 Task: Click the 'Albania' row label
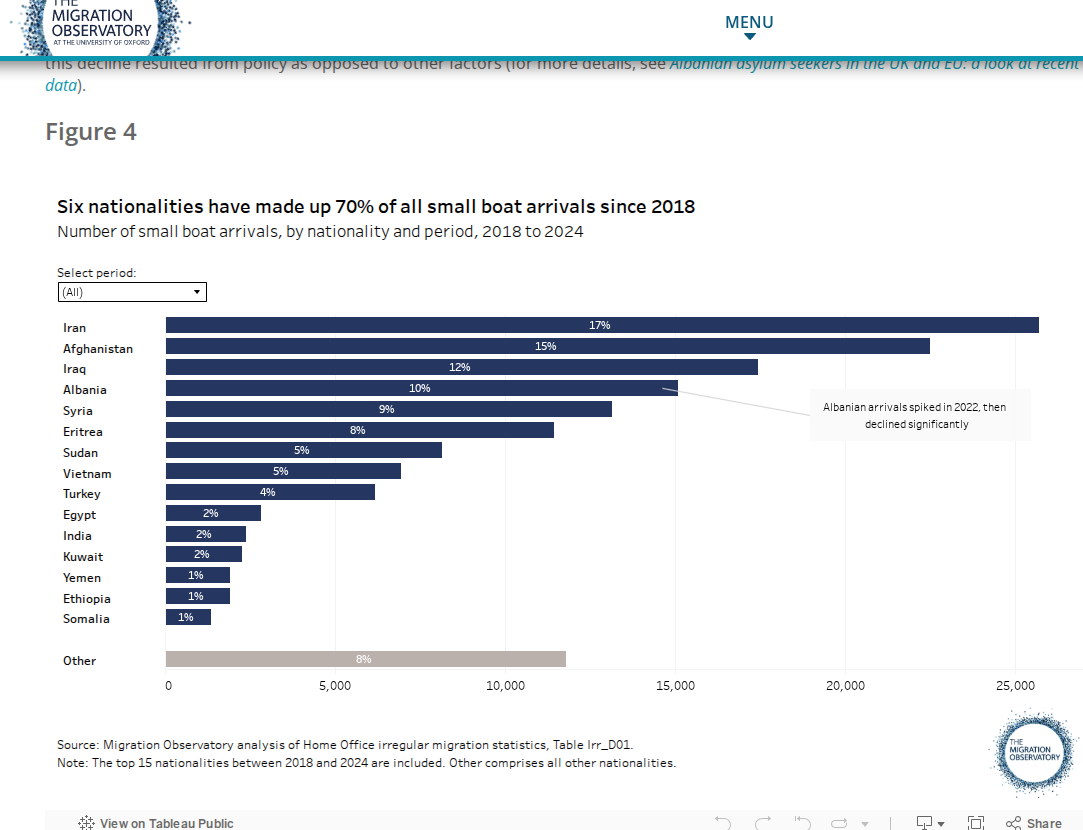[x=85, y=389]
